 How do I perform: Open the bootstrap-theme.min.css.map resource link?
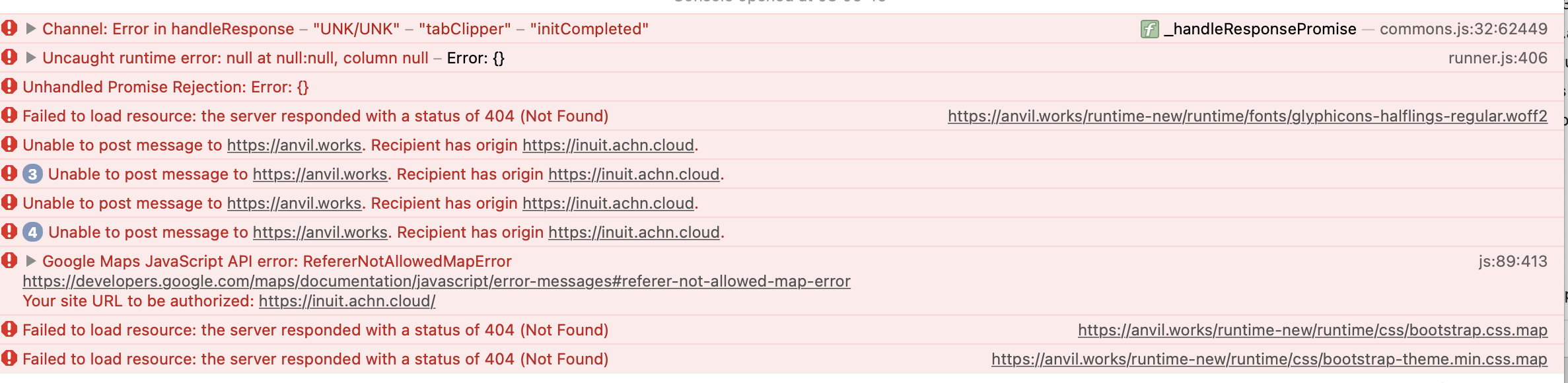click(1269, 359)
